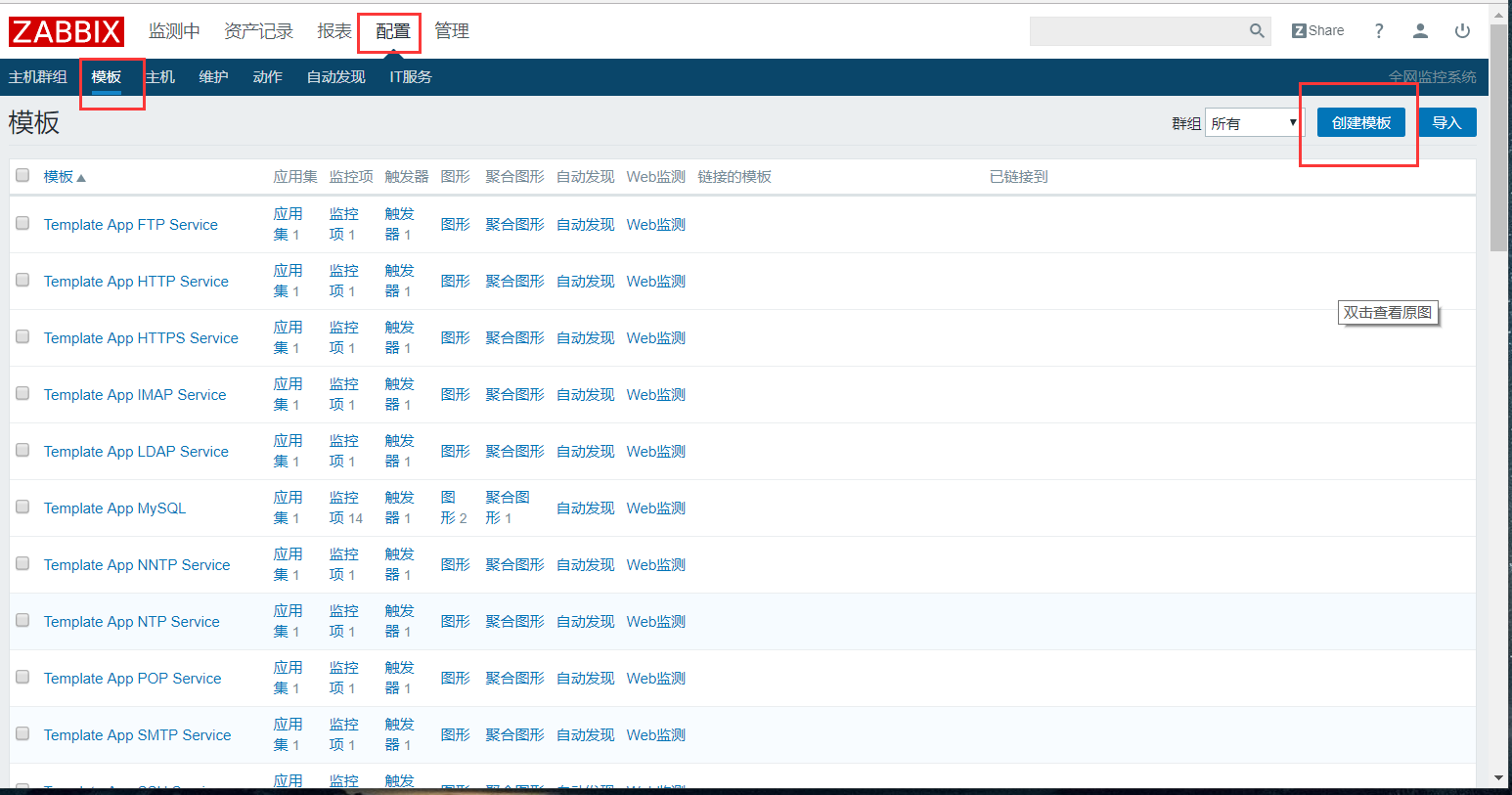Open Template App MySQL link
This screenshot has height=795, width=1512.
point(114,508)
